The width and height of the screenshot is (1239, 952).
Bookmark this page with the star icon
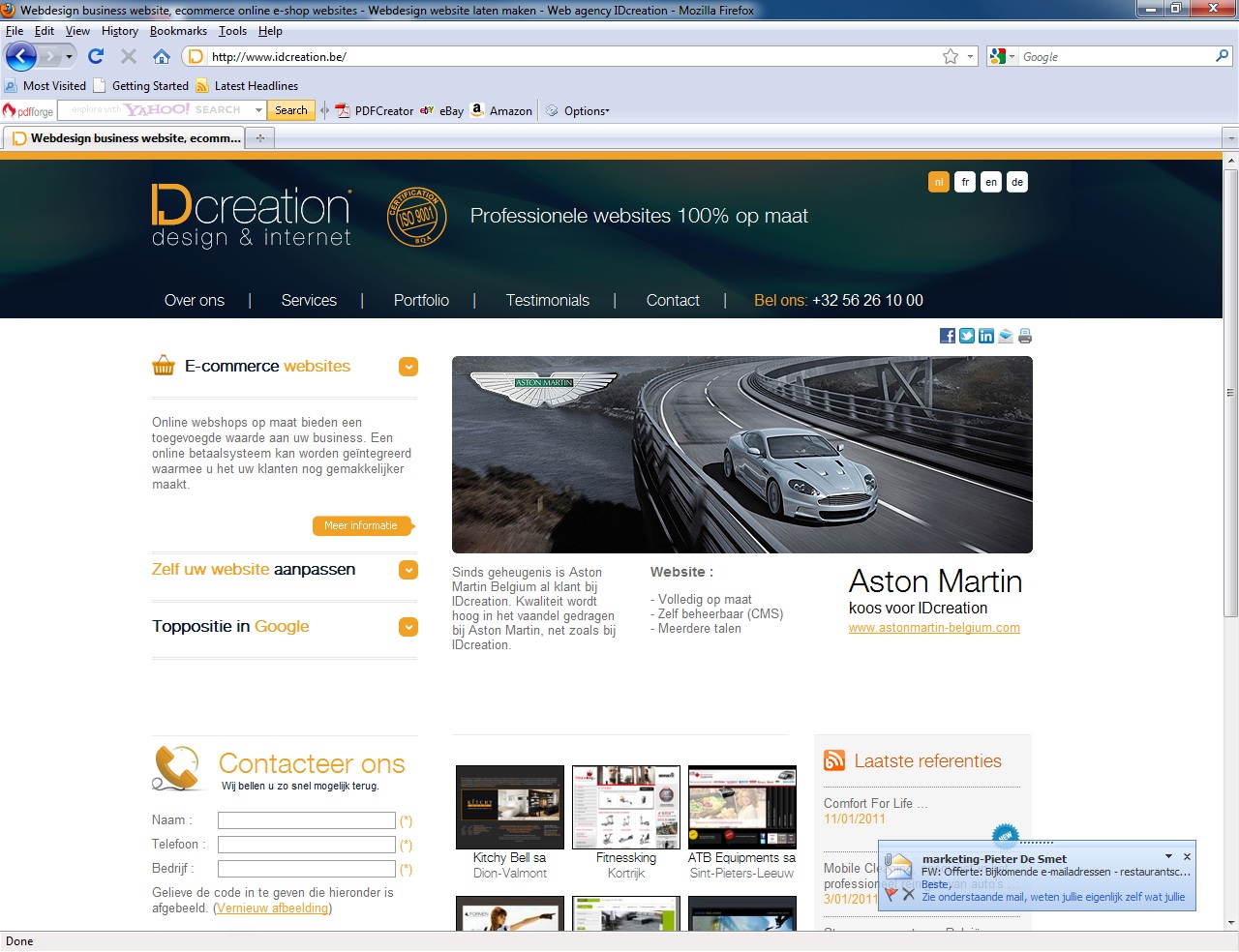pyautogui.click(x=951, y=57)
